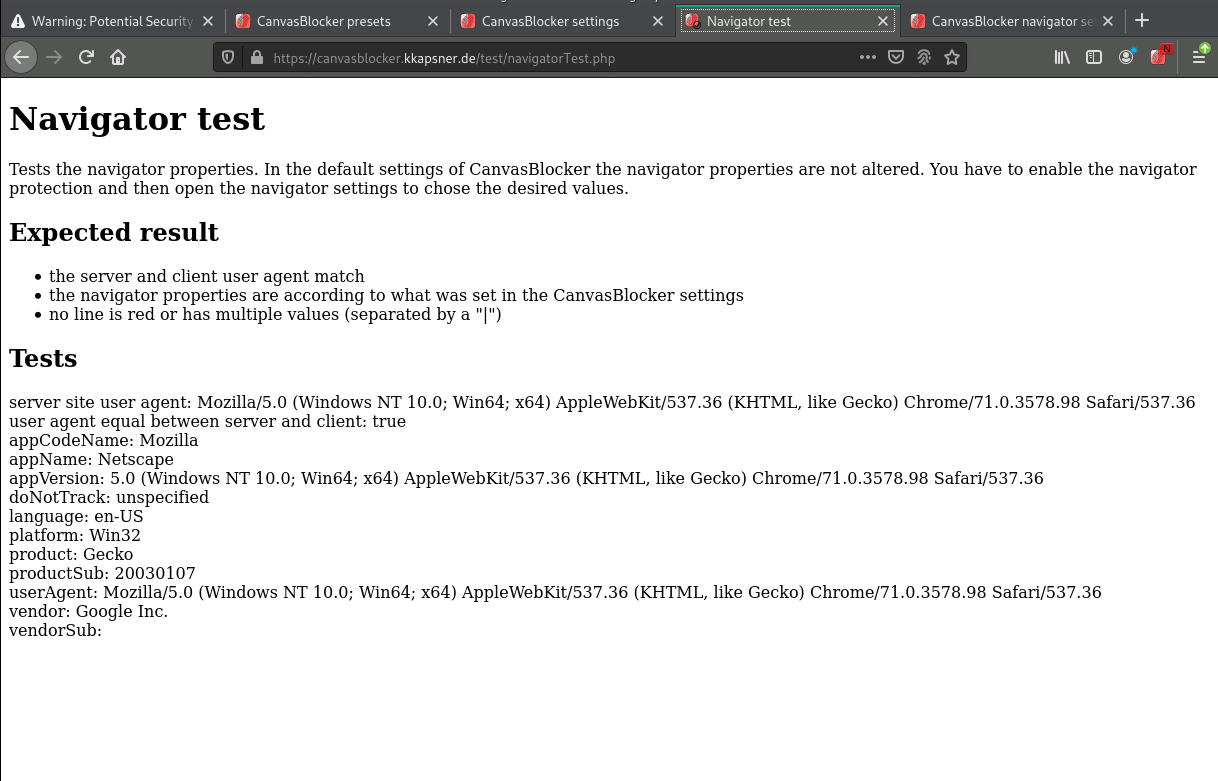1218x781 pixels.
Task: Click the fingerprint icon in the address bar
Action: point(924,57)
